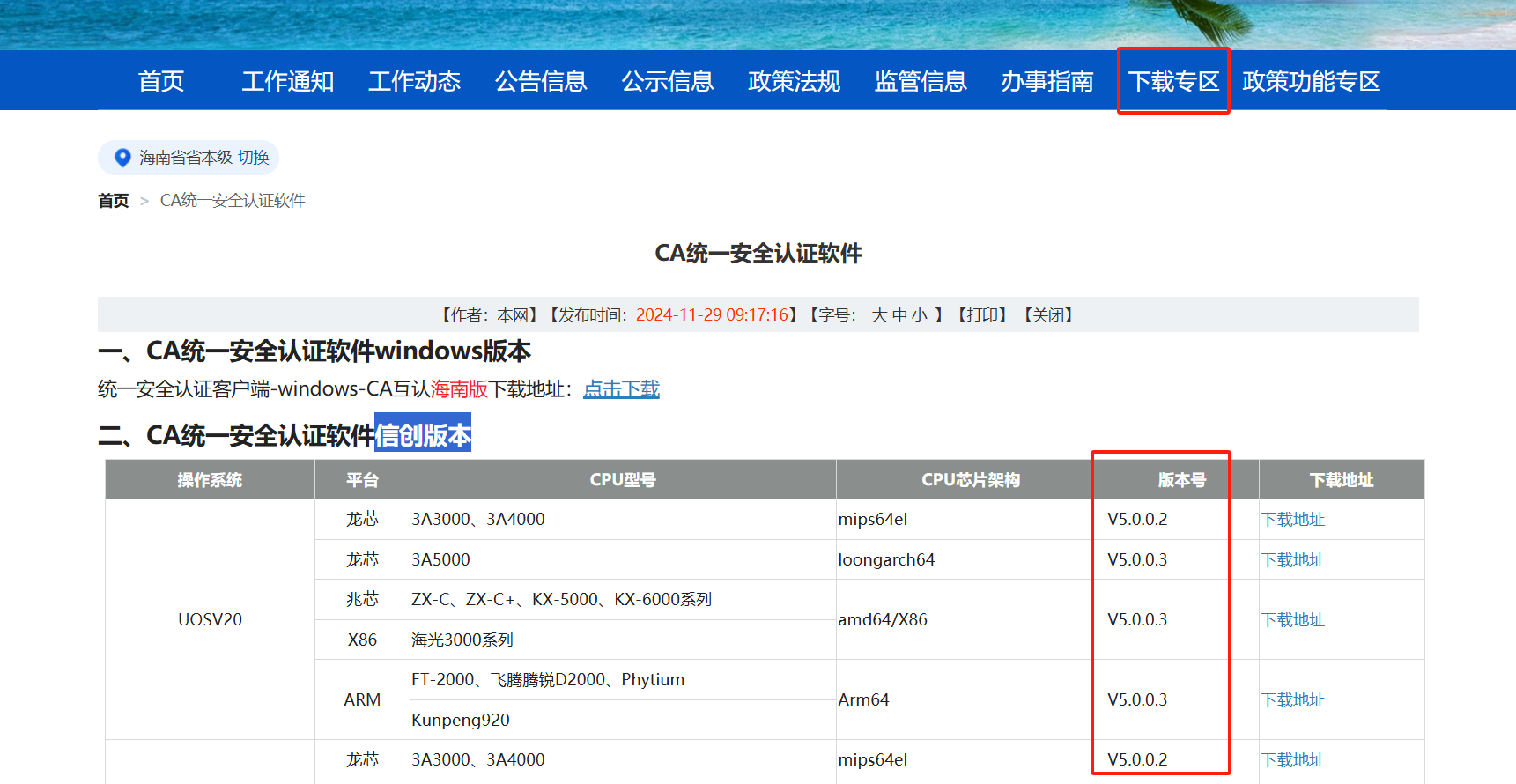Click the 操作系统 column header

point(210,480)
